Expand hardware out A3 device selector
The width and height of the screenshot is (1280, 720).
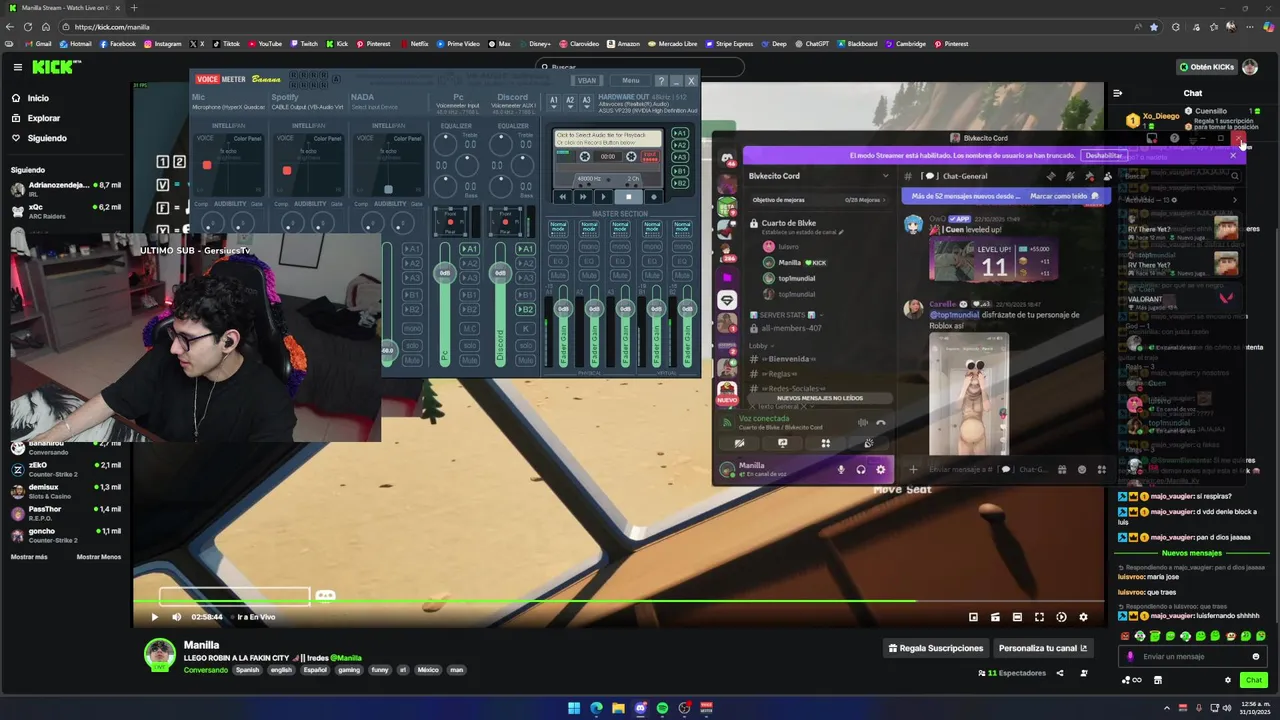point(586,101)
